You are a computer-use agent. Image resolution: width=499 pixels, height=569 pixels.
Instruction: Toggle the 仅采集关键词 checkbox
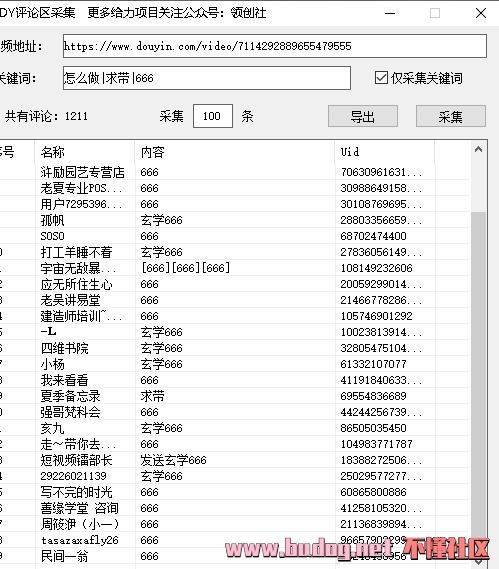381,78
